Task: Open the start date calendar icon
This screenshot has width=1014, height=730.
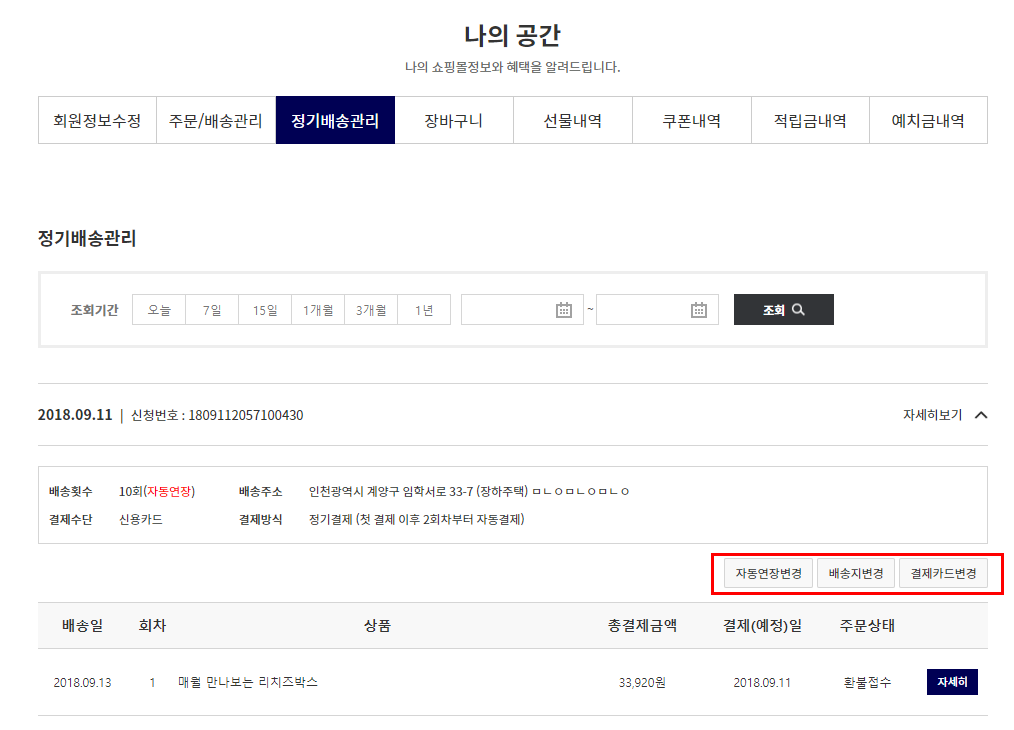Action: coord(563,310)
